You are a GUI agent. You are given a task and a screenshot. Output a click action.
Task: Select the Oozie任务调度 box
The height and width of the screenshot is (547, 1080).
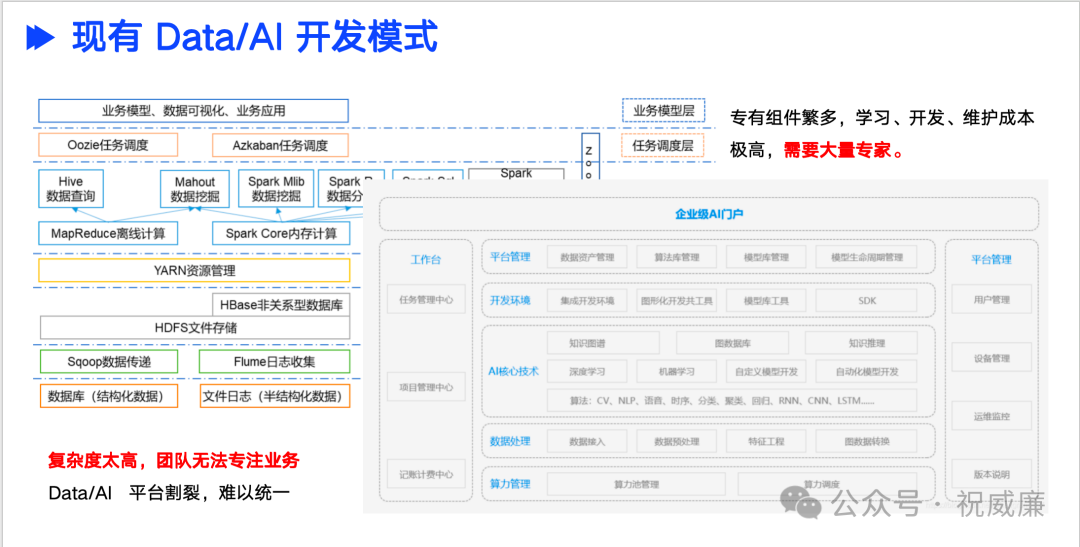[x=108, y=146]
